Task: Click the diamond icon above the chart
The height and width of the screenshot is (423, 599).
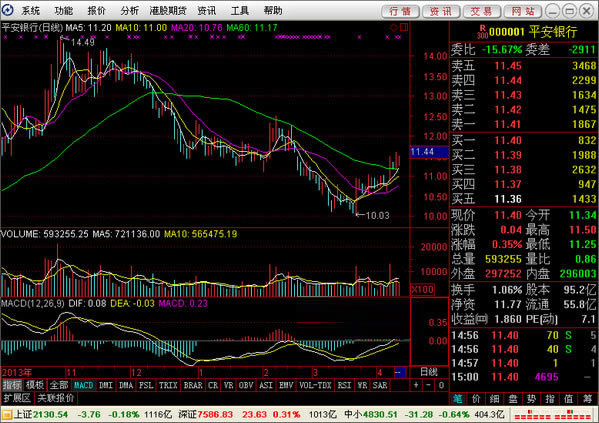Action: 394,28
